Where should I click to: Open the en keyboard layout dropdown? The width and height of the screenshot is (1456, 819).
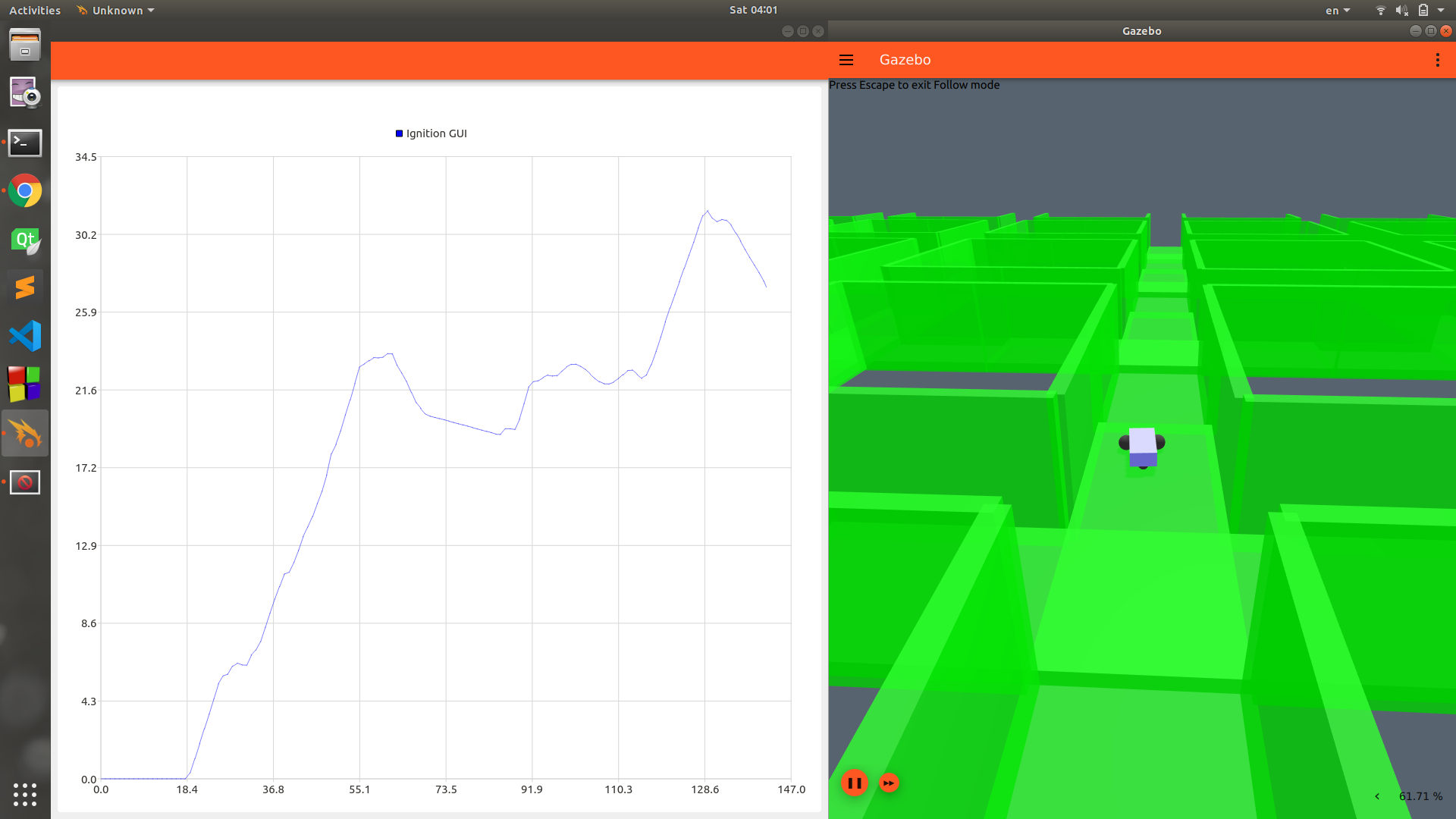(x=1337, y=11)
